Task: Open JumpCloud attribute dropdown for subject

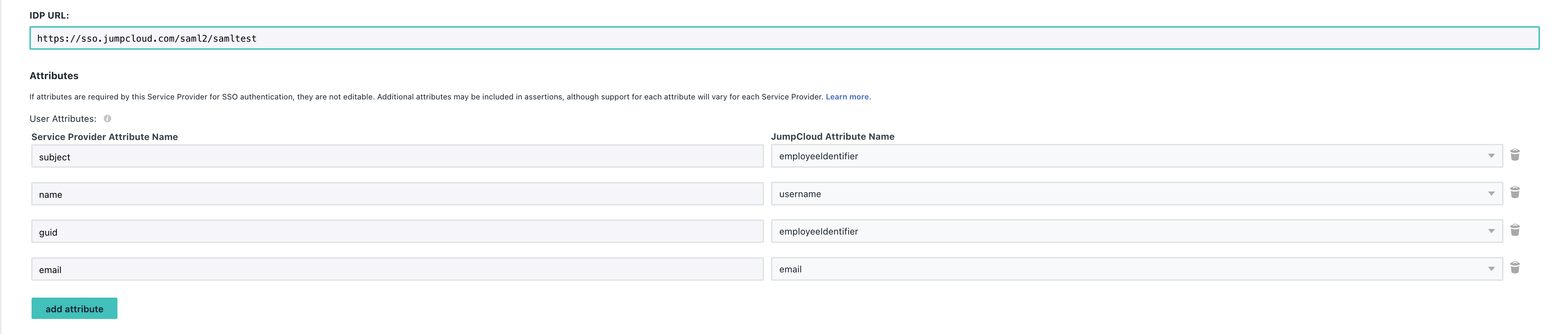Action: tap(1136, 156)
